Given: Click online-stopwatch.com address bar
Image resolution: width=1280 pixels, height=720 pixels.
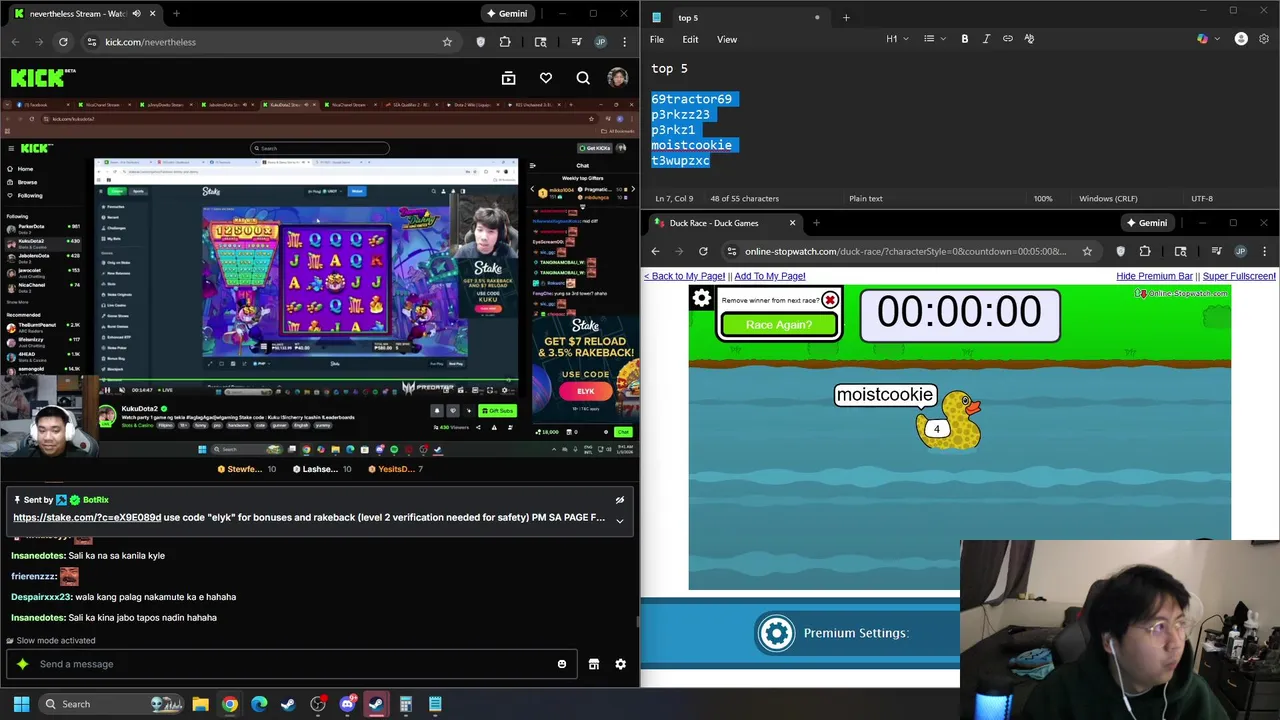Looking at the screenshot, I should pyautogui.click(x=905, y=251).
